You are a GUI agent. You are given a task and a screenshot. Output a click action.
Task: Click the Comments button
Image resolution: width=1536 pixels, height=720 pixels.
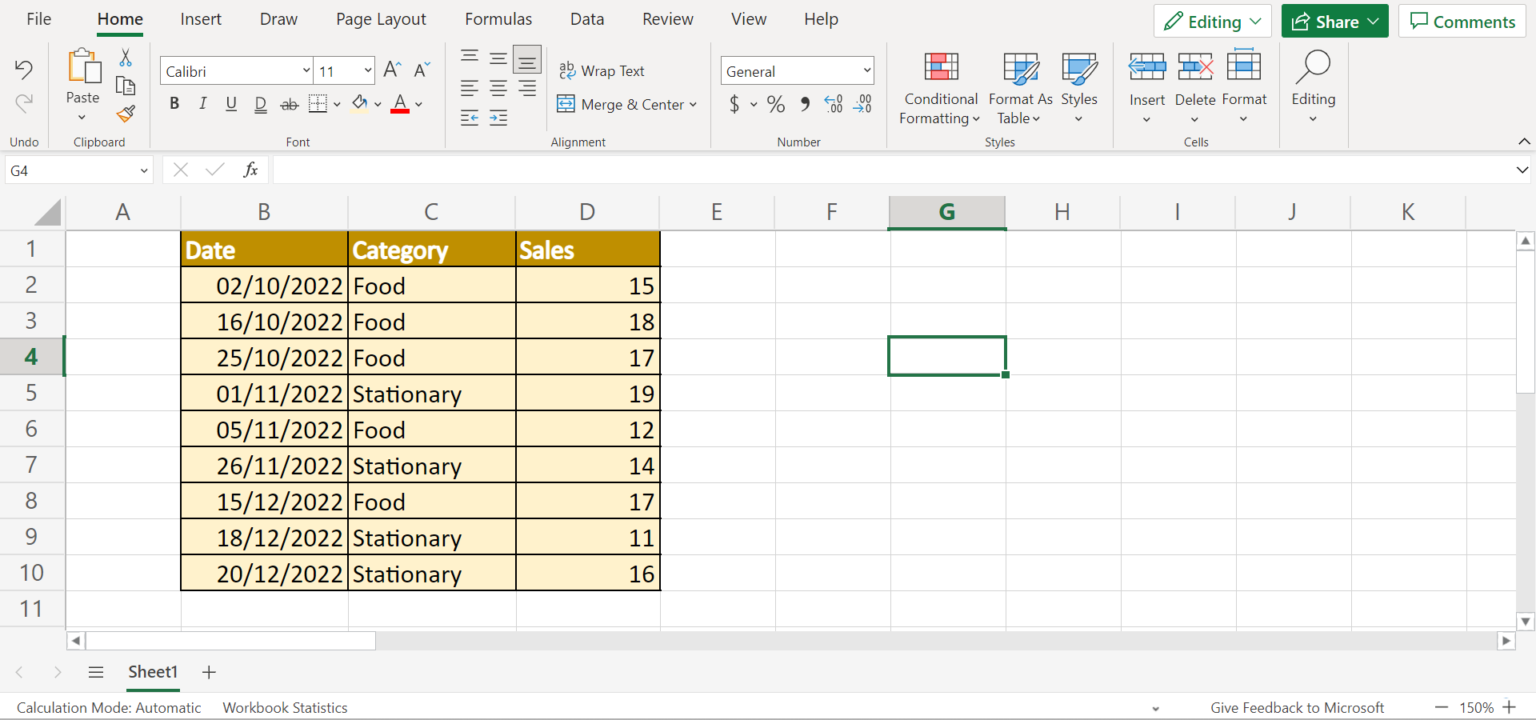1461,21
